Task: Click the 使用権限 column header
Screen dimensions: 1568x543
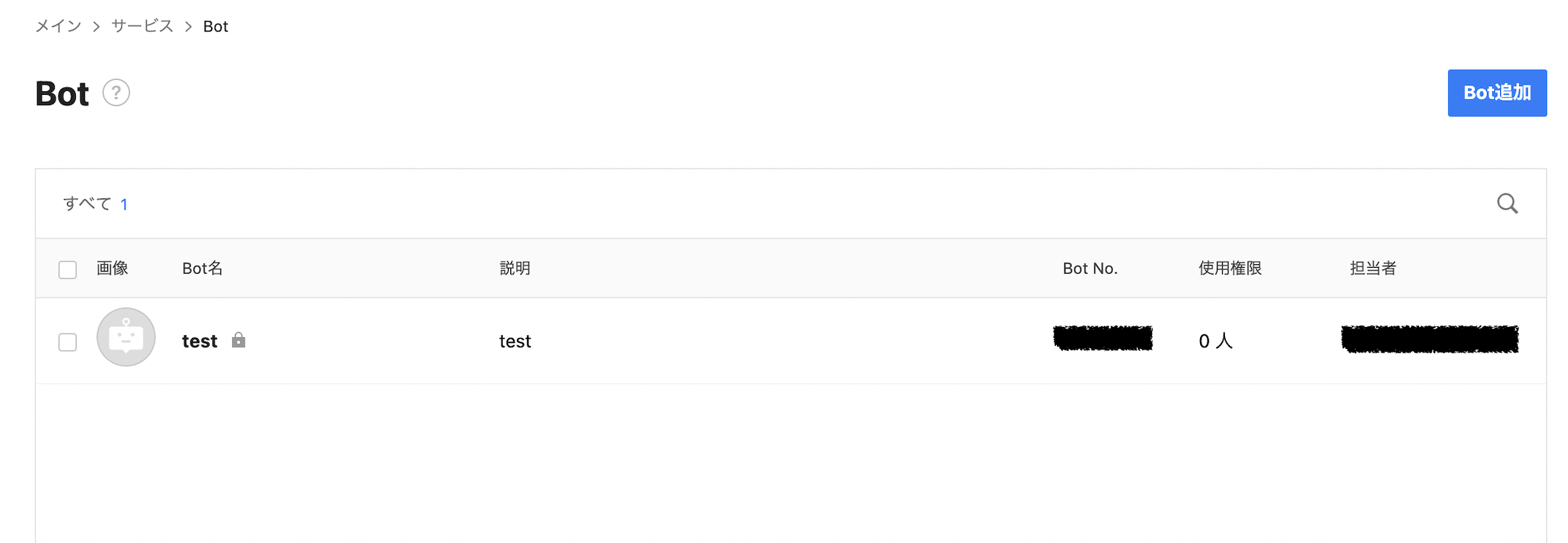Action: coord(1229,268)
